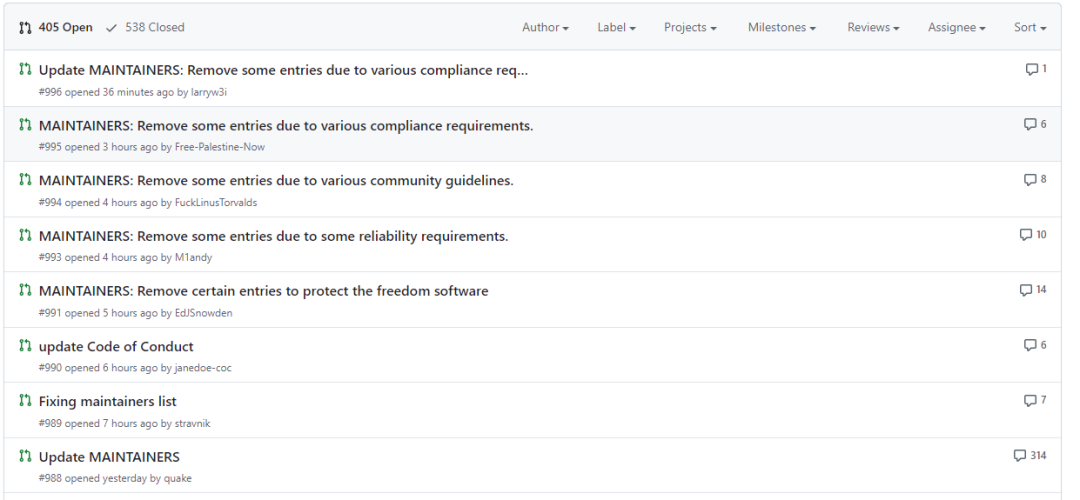The height and width of the screenshot is (500, 1080).
Task: Click the comment icon on PR #996
Action: tap(1032, 70)
